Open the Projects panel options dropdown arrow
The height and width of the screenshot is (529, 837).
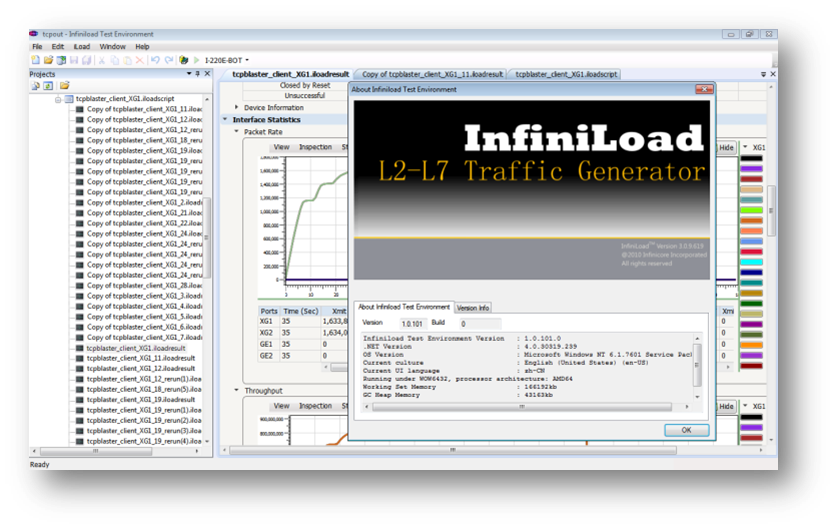tap(188, 74)
